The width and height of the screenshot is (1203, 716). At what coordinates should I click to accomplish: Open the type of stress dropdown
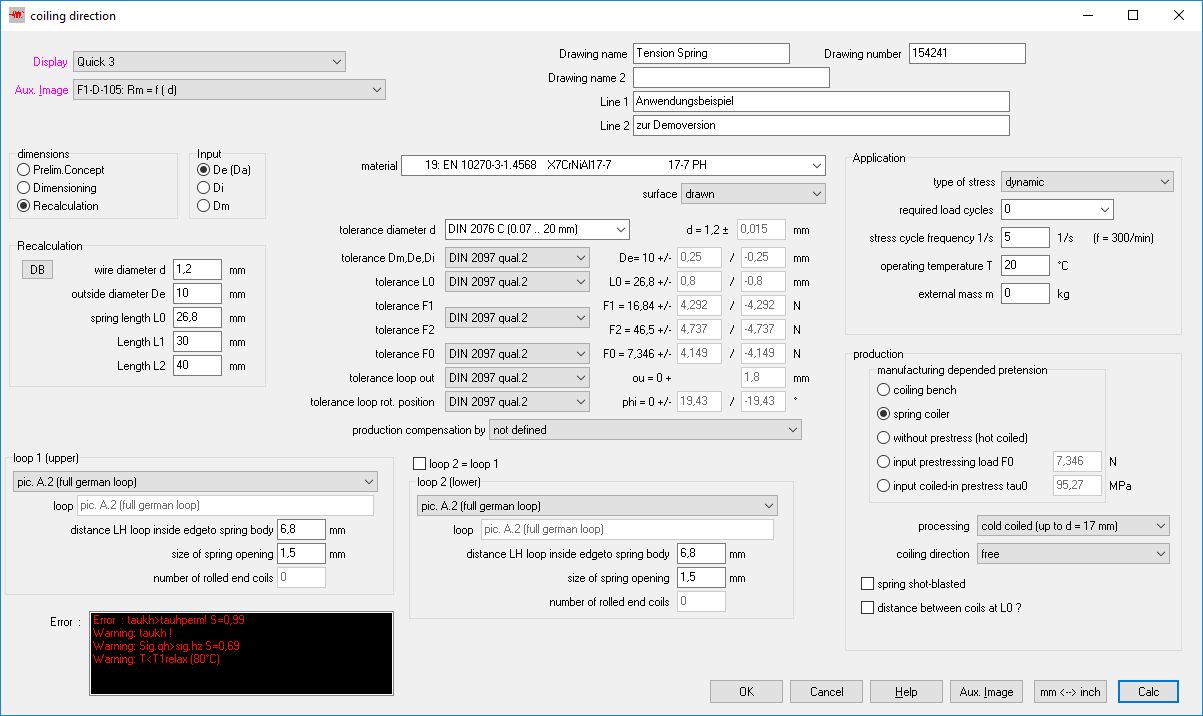point(1086,182)
